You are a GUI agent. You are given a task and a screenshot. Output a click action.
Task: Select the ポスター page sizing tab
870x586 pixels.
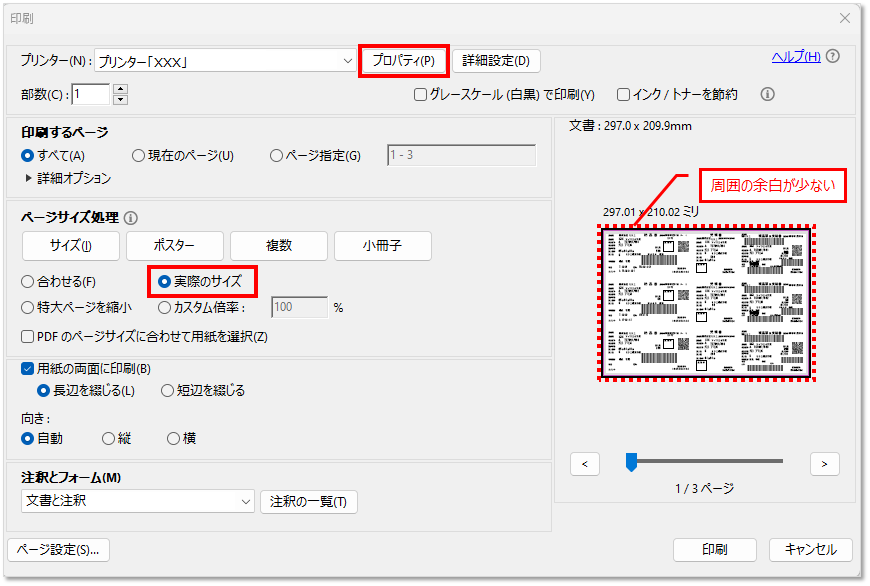pyautogui.click(x=174, y=245)
